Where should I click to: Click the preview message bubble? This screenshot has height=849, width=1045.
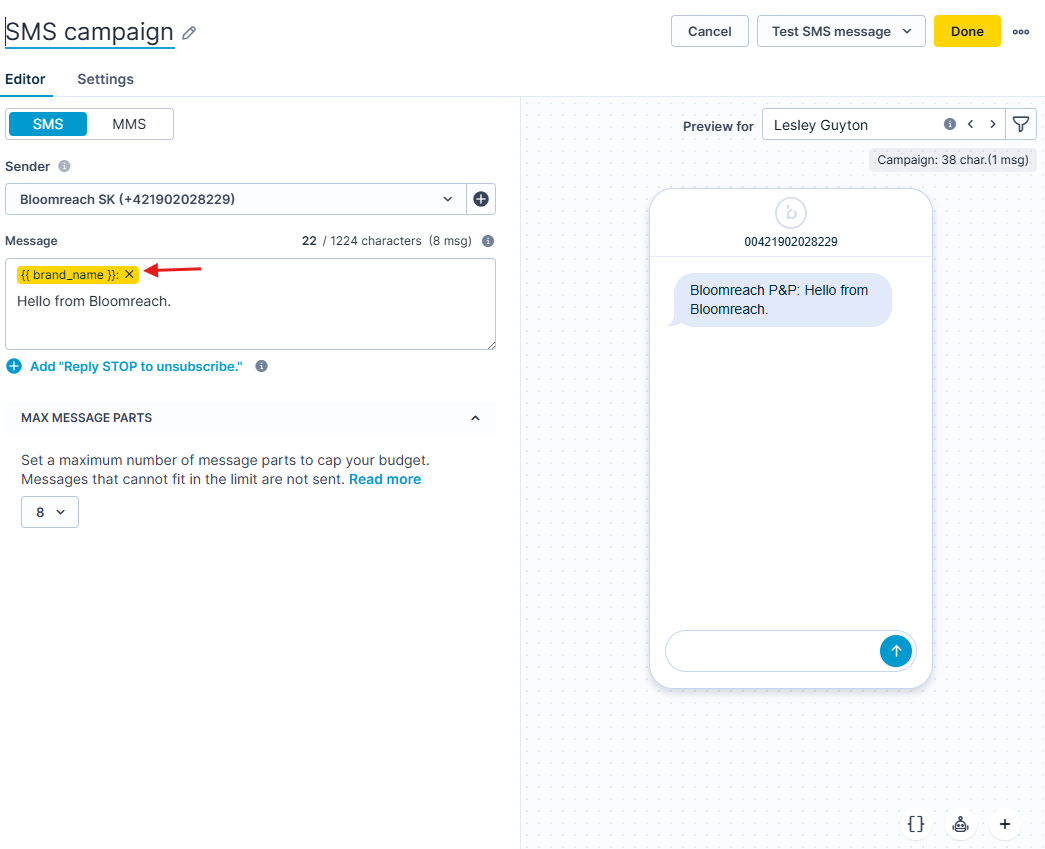point(782,300)
